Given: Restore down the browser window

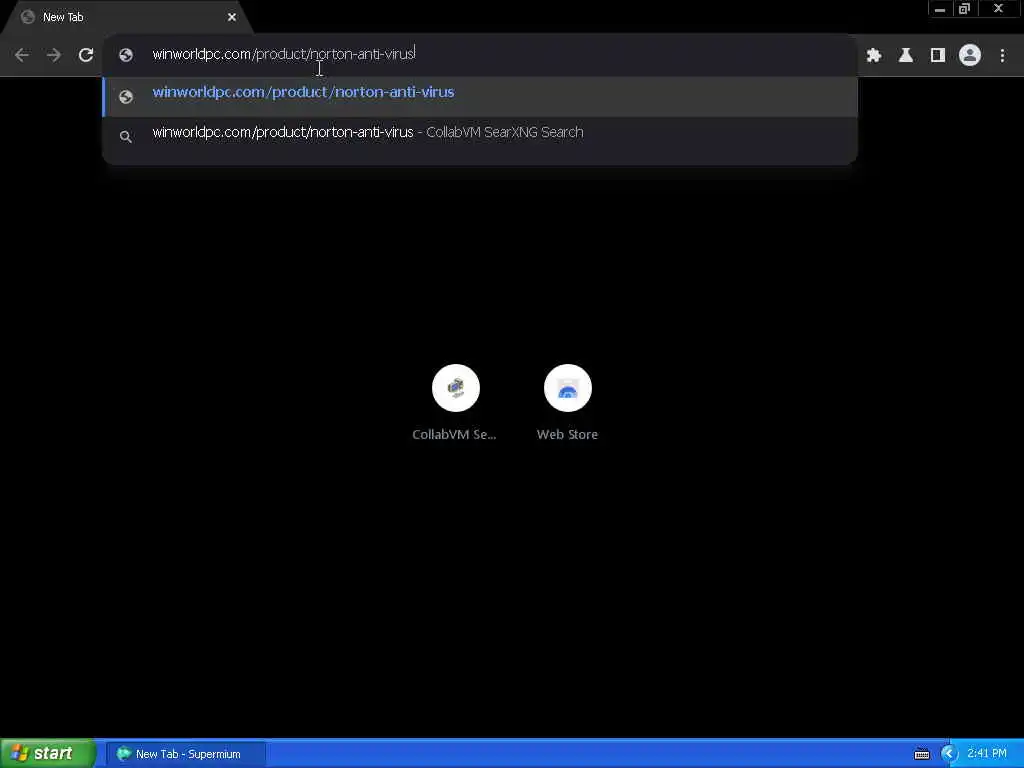Looking at the screenshot, I should tap(965, 8).
